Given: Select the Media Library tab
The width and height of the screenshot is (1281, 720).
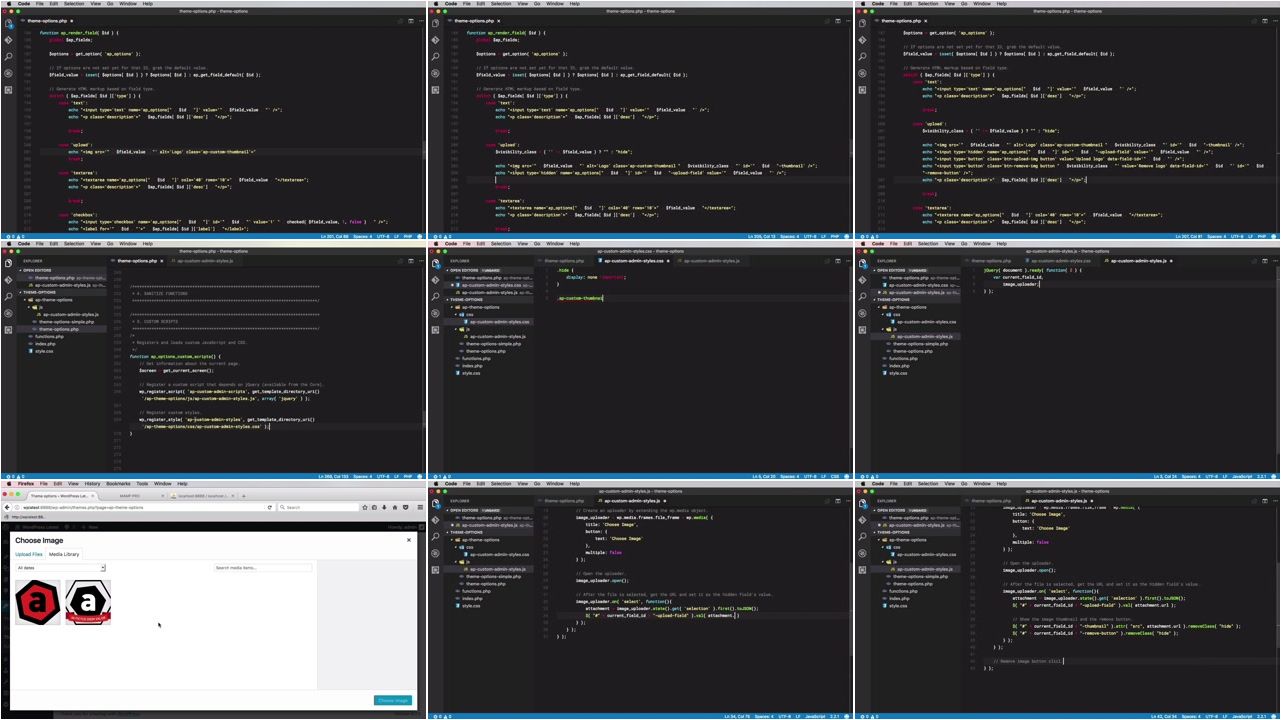Looking at the screenshot, I should click(x=64, y=554).
